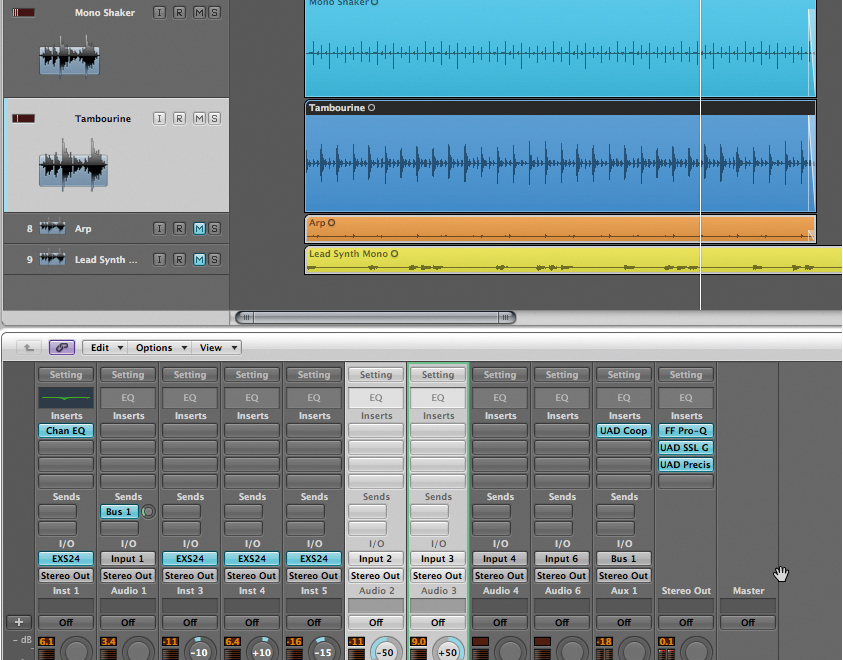843x660 pixels.
Task: Open Stereo Out output slot on Audio 2
Action: coord(376,576)
